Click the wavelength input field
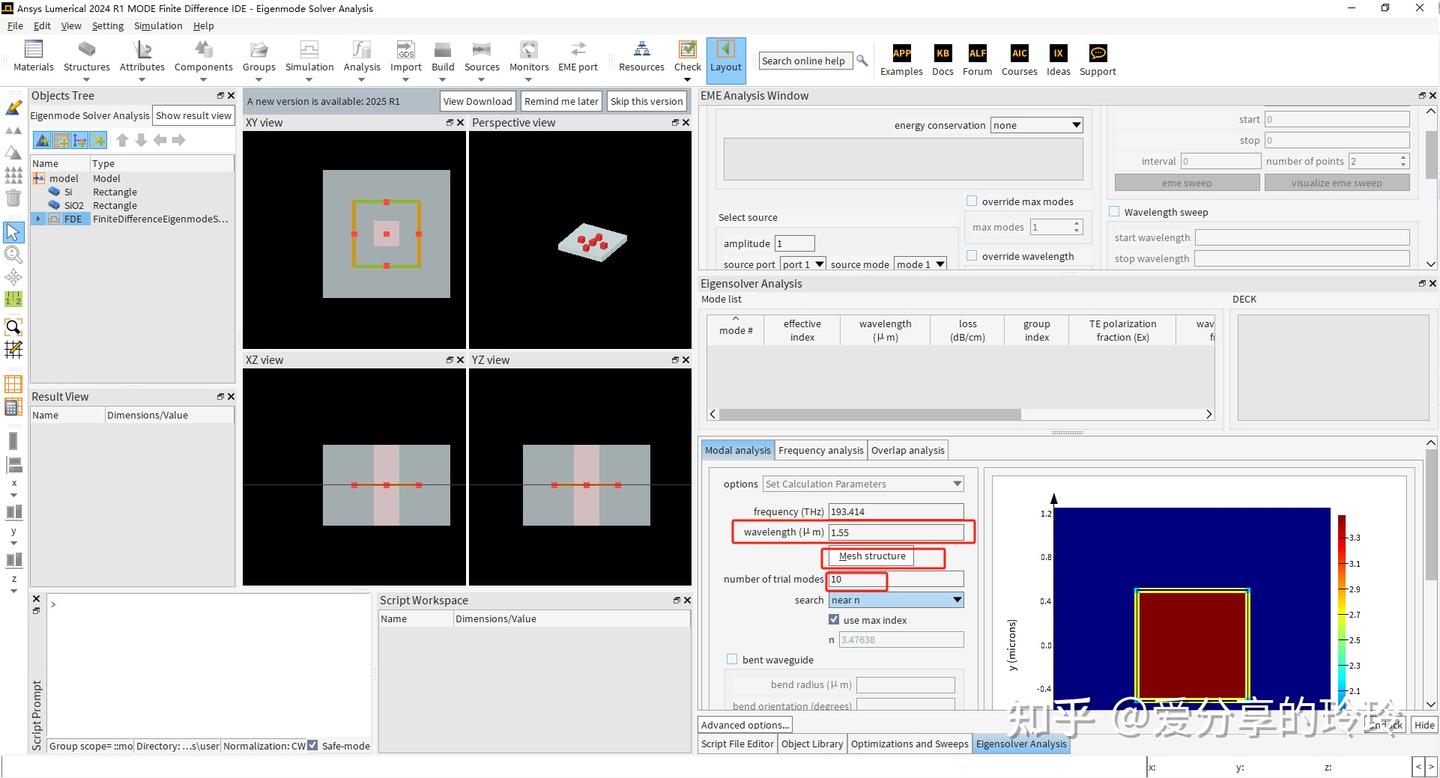Viewport: 1440px width, 778px height. pyautogui.click(x=896, y=532)
